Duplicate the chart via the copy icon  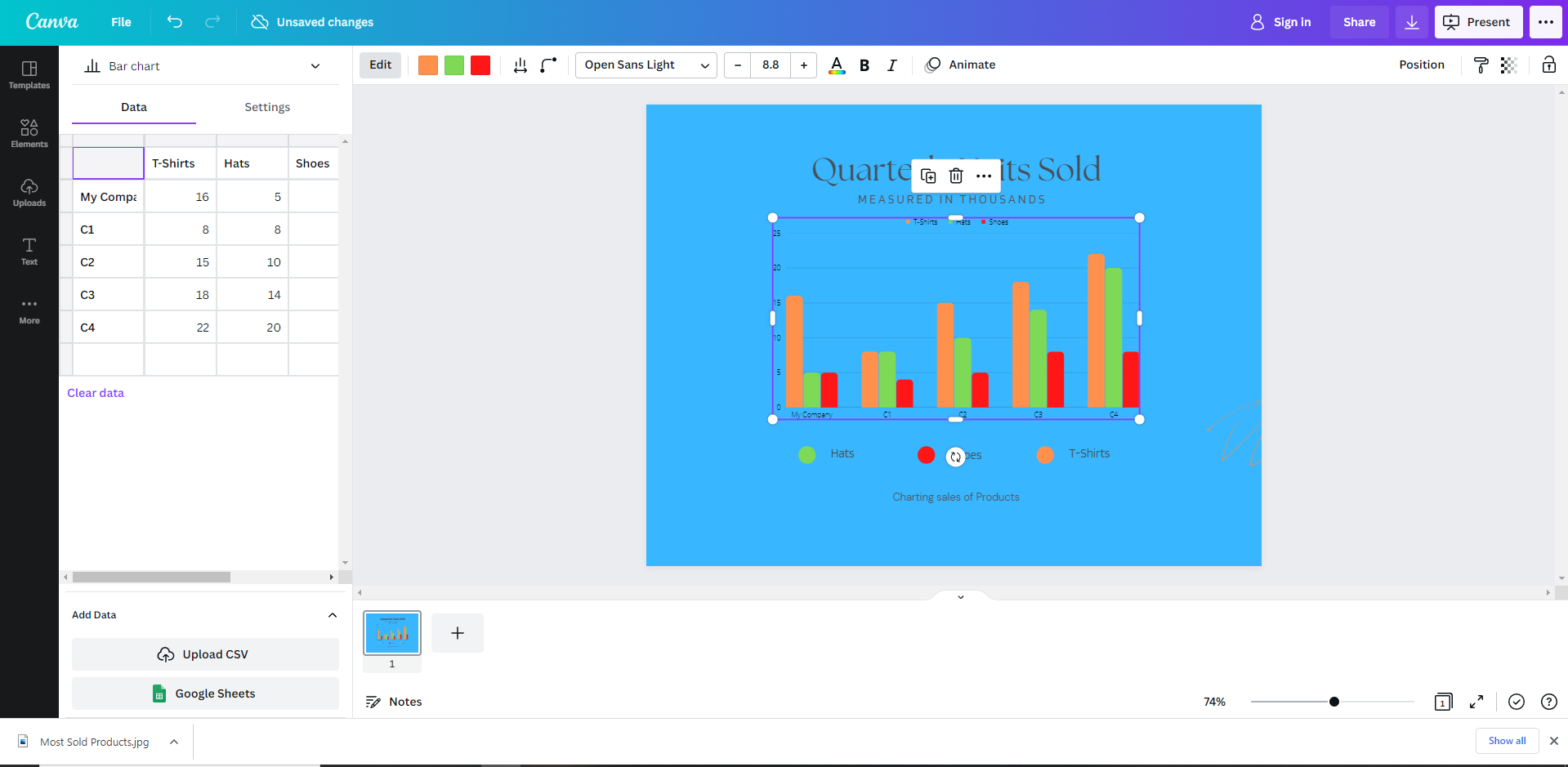tap(927, 176)
